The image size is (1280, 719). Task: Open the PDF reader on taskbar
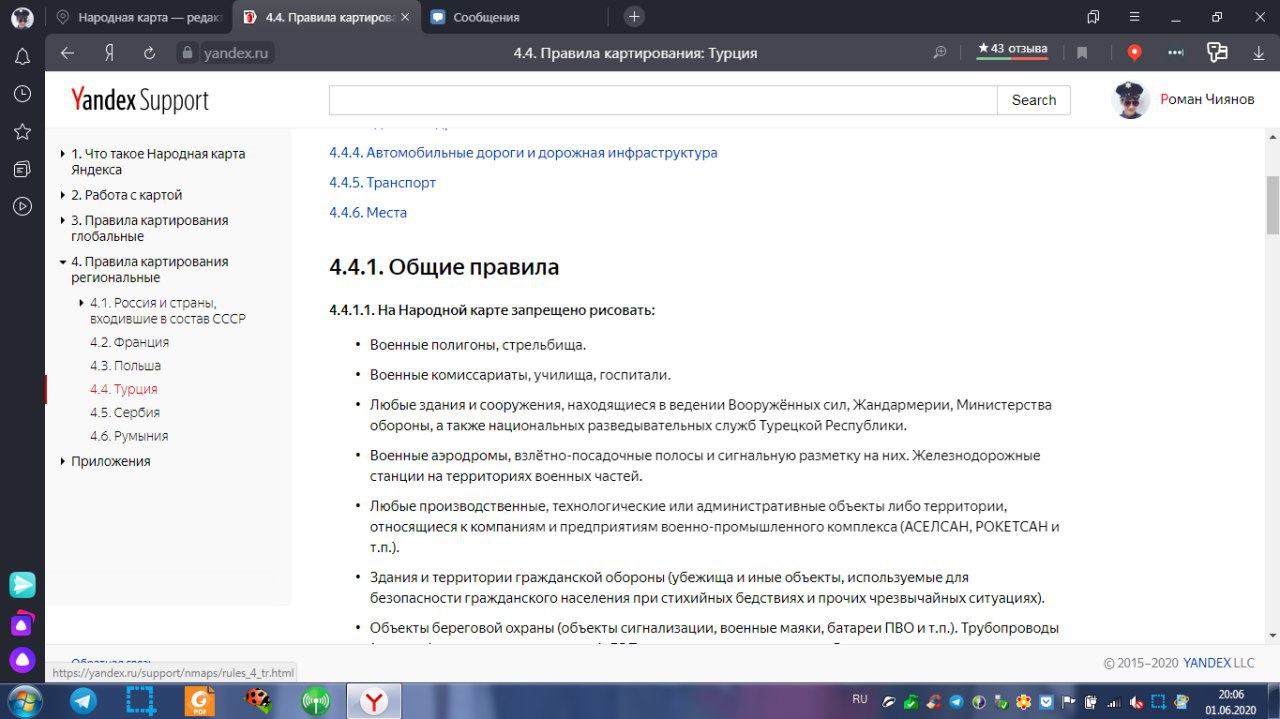click(201, 701)
